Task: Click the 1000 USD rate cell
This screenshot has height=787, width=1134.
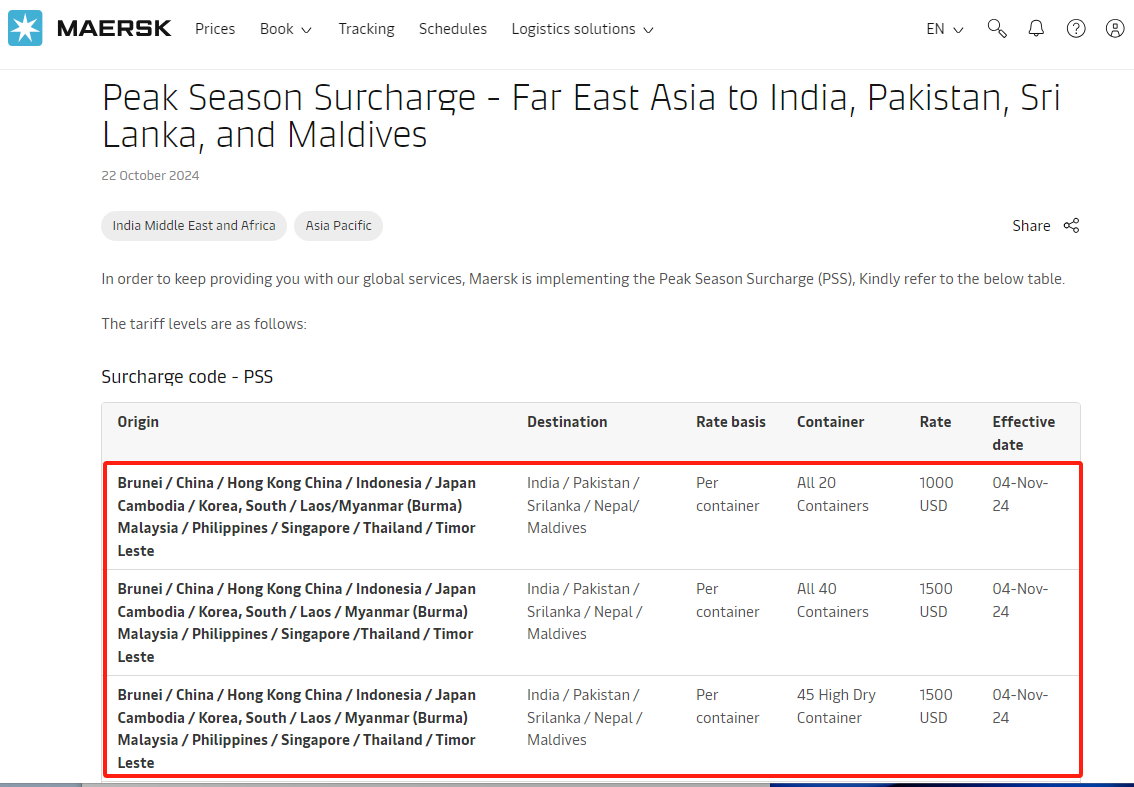Action: pyautogui.click(x=936, y=494)
